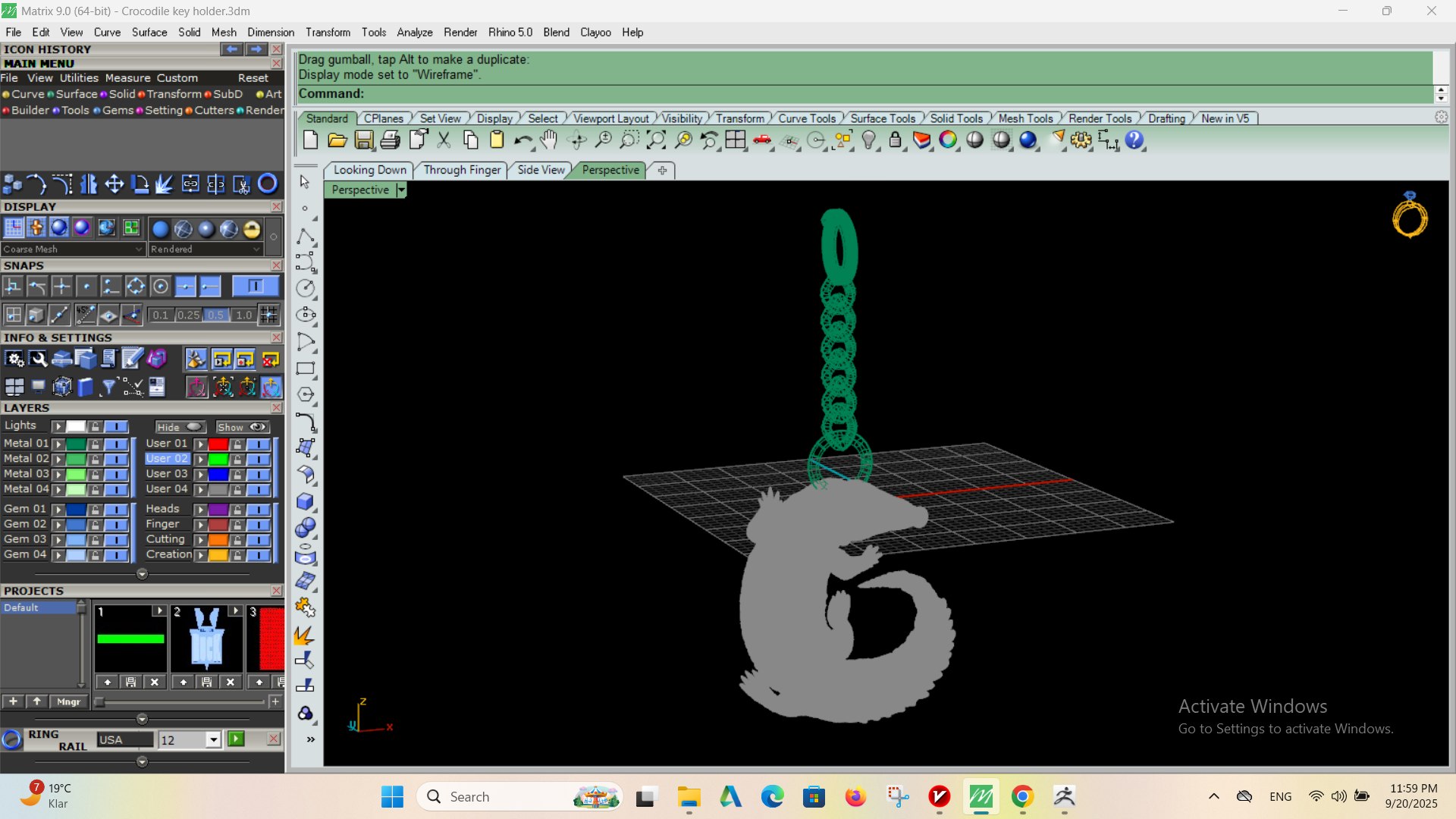
Task: Click the gold sphere display mode icon
Action: [x=252, y=229]
